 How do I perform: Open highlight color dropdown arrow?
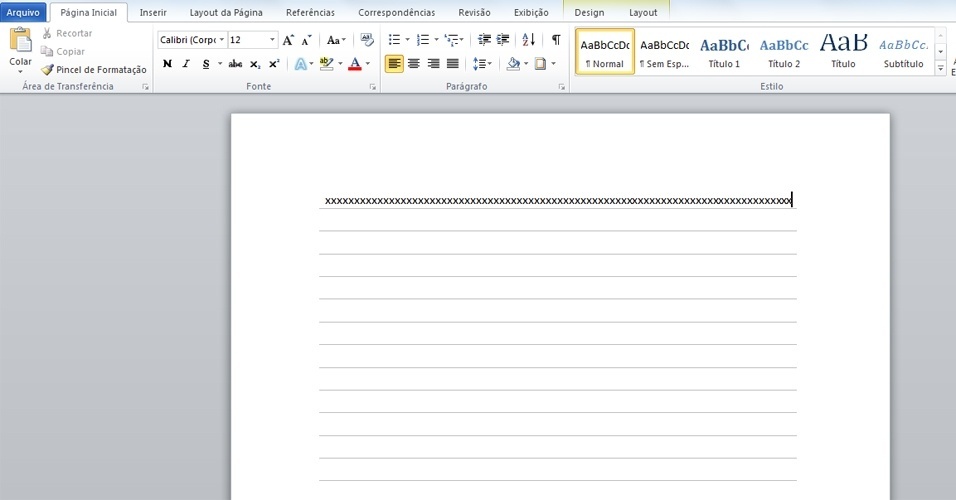(340, 63)
